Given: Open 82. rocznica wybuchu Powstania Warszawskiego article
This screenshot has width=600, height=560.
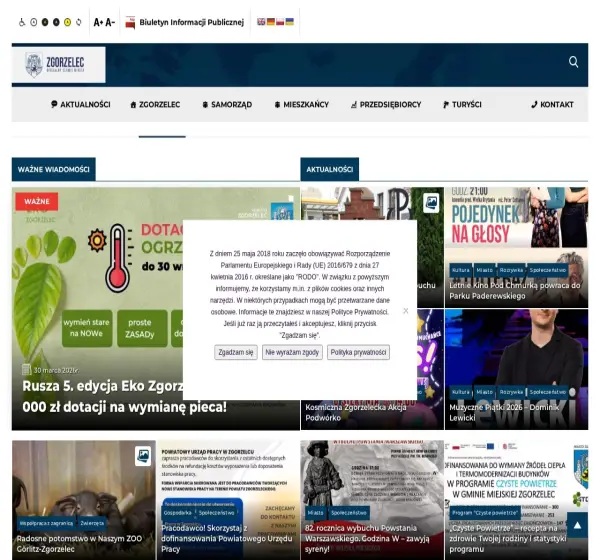Looking at the screenshot, I should point(367,538).
